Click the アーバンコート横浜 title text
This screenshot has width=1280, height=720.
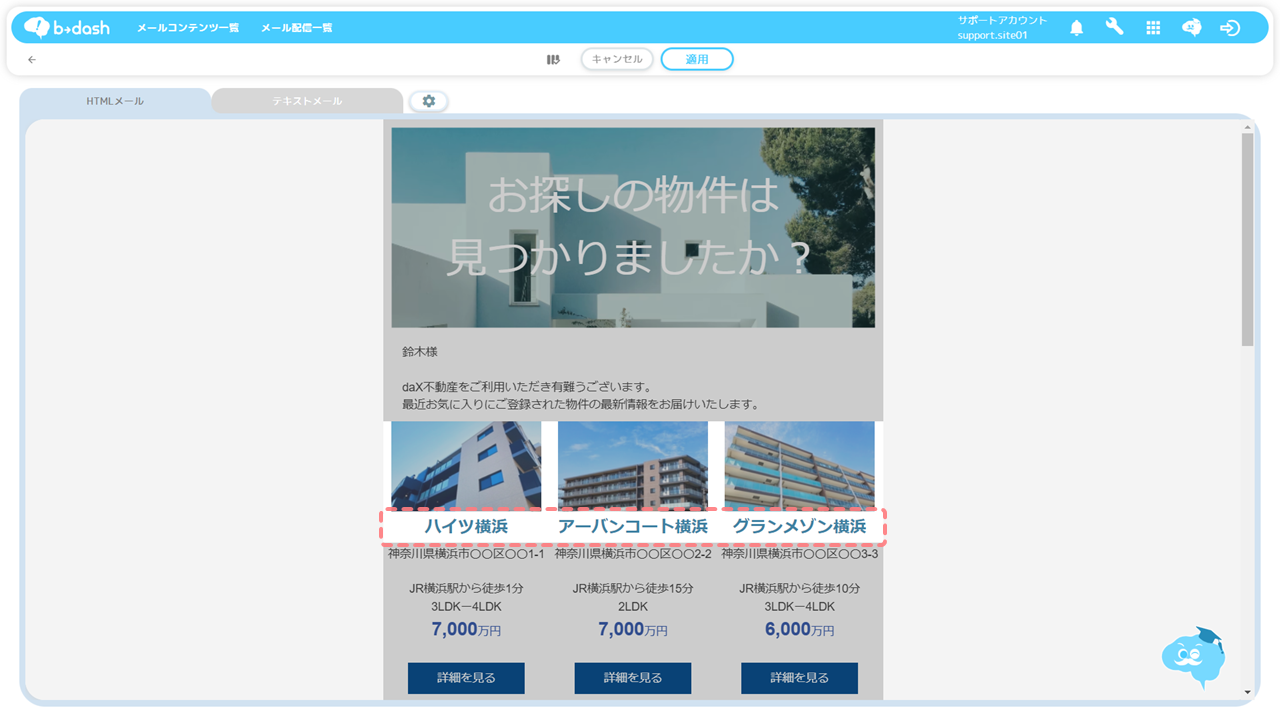coord(633,526)
